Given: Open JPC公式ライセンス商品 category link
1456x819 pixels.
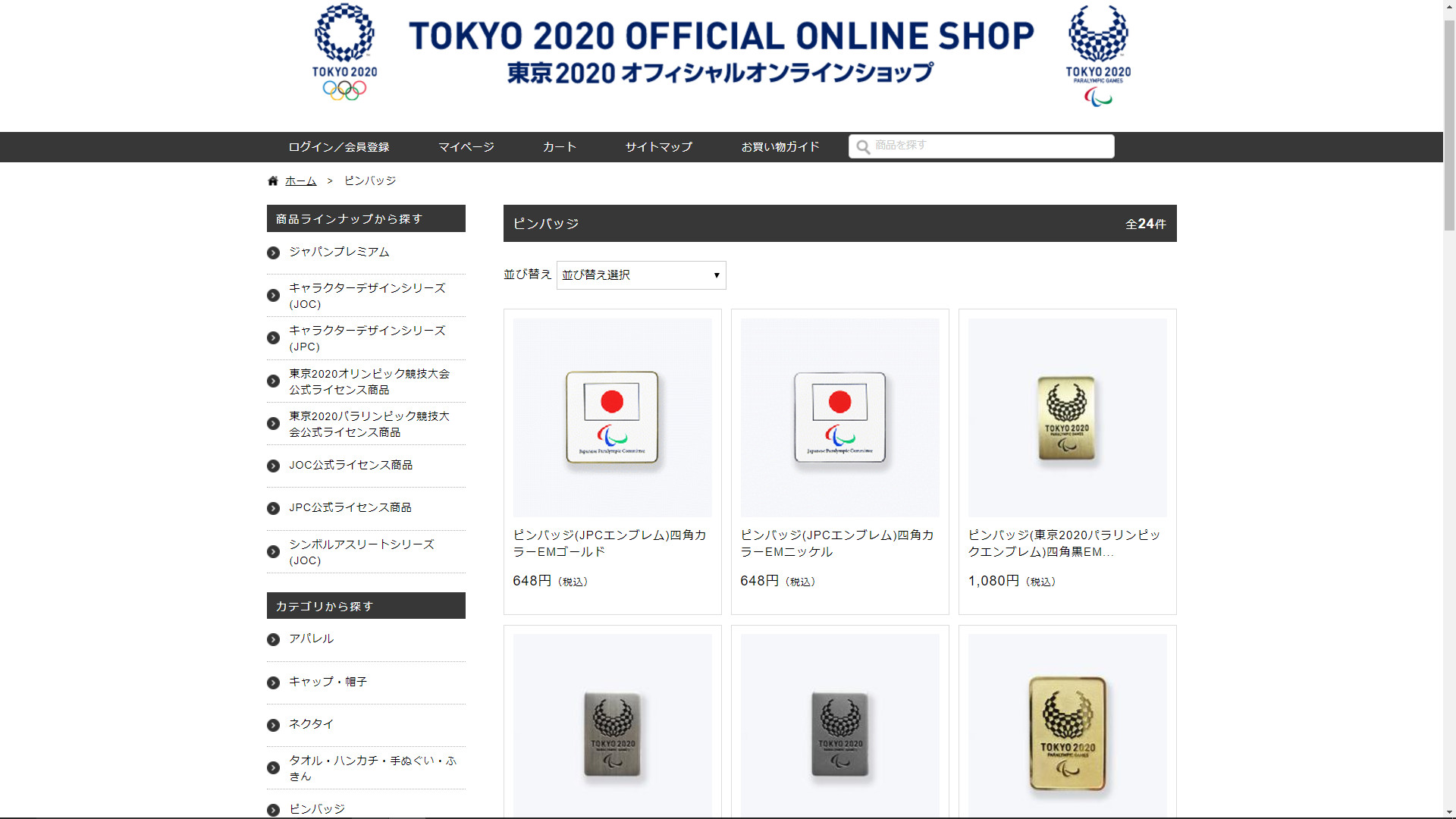Looking at the screenshot, I should coord(350,507).
